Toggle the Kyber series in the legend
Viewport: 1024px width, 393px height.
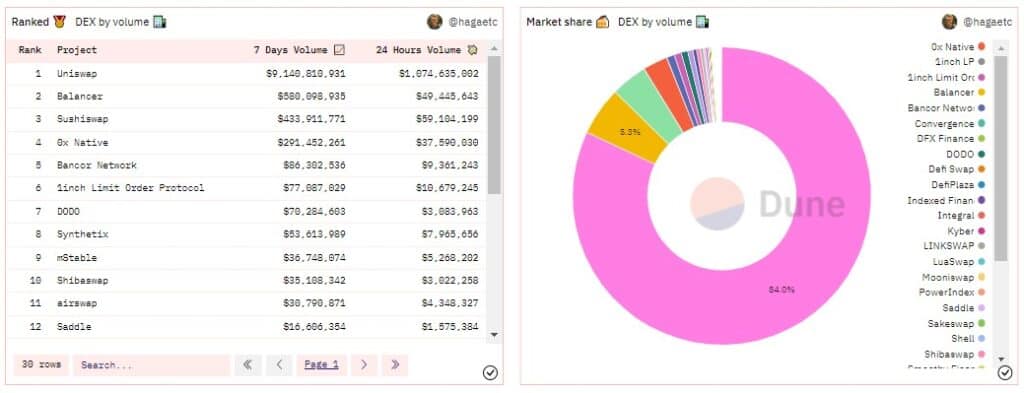pos(965,231)
